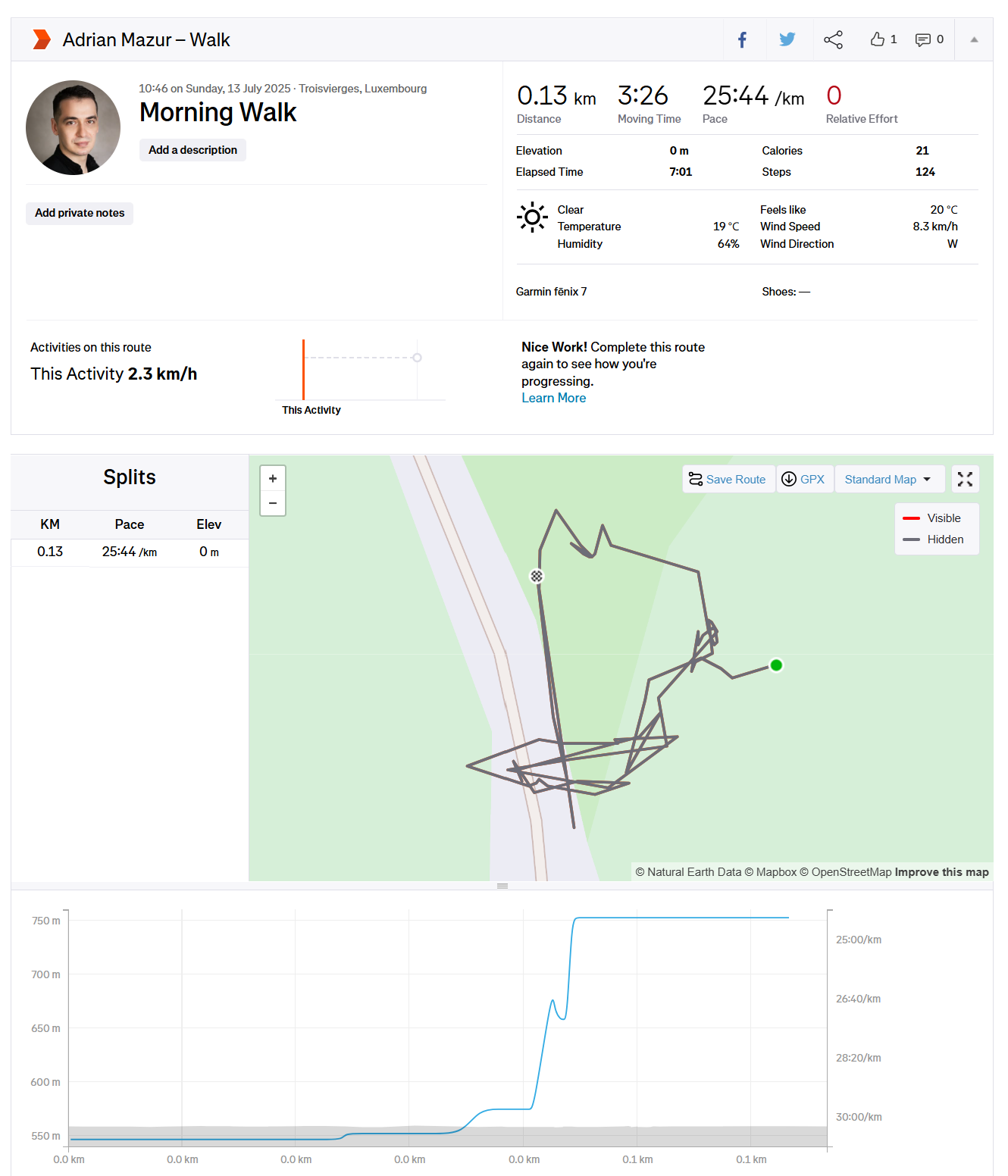Download the GPX file
The height and width of the screenshot is (1176, 1008).
tap(803, 480)
